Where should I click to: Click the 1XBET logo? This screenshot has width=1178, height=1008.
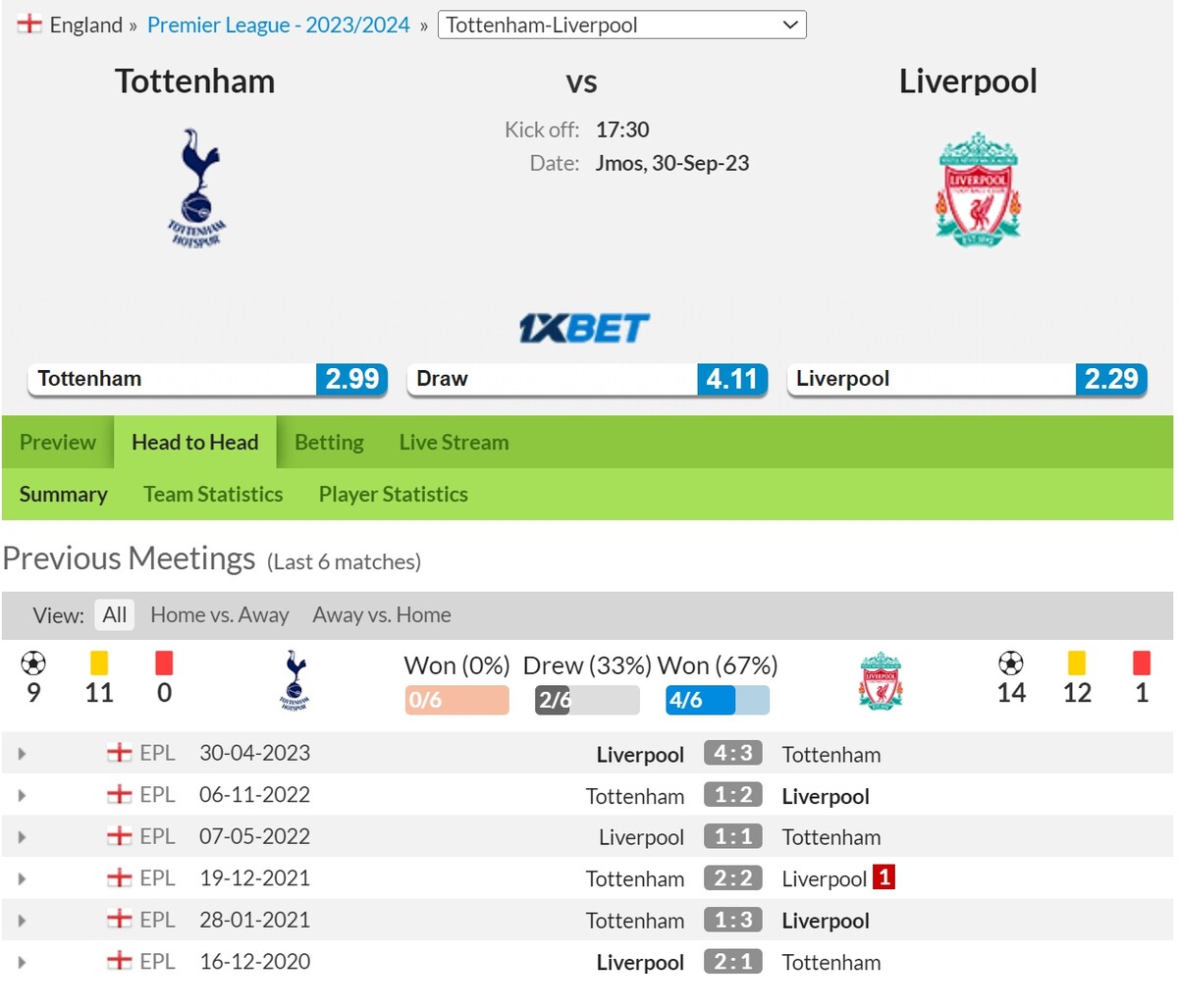pos(584,329)
